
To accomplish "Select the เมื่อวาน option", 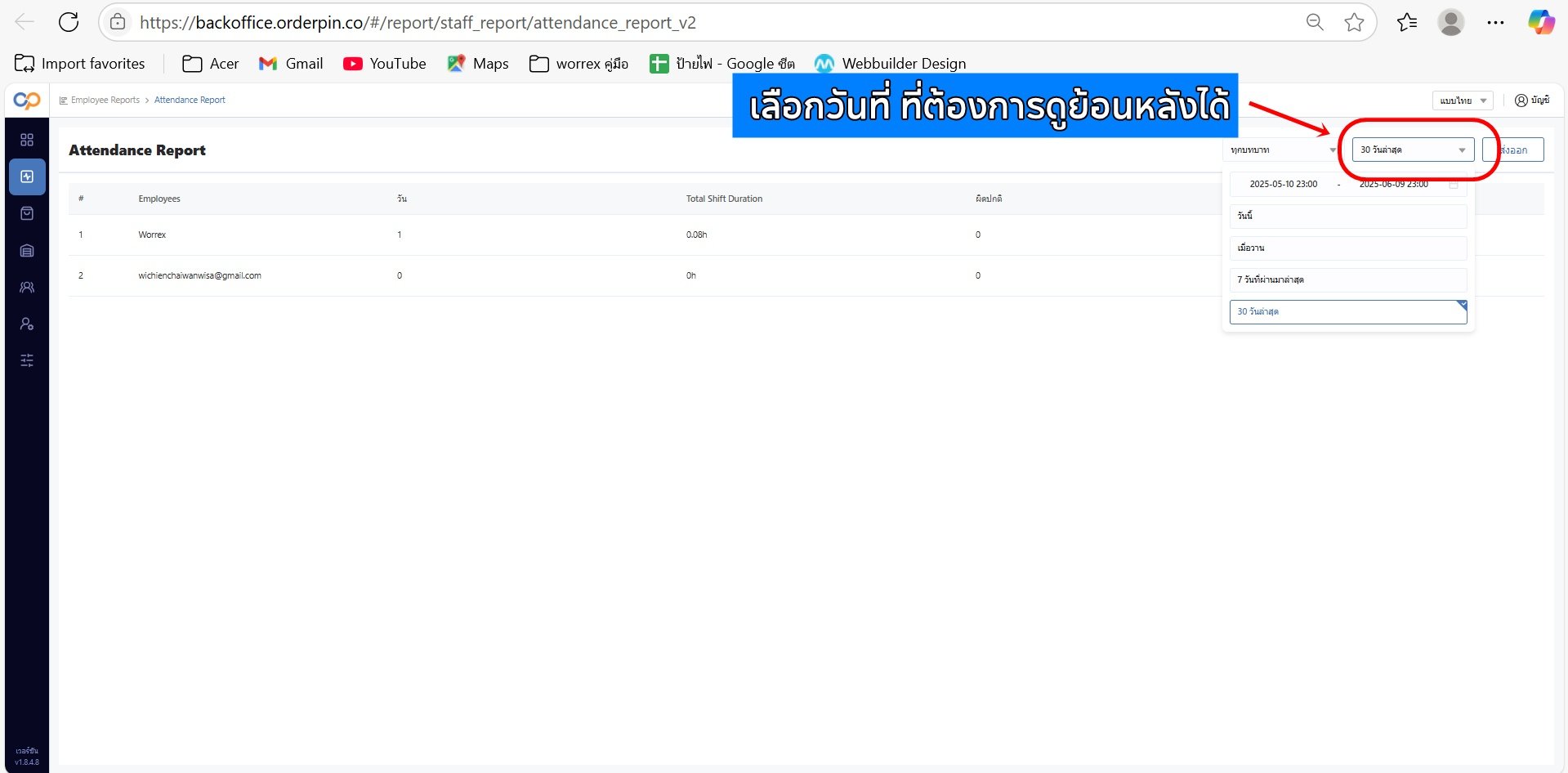I will [x=1348, y=248].
